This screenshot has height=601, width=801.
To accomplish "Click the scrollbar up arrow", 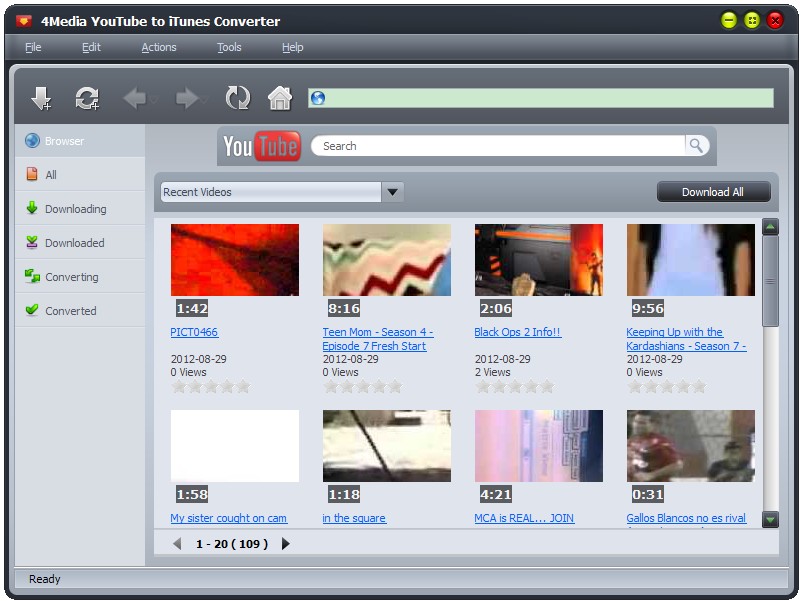I will point(770,226).
